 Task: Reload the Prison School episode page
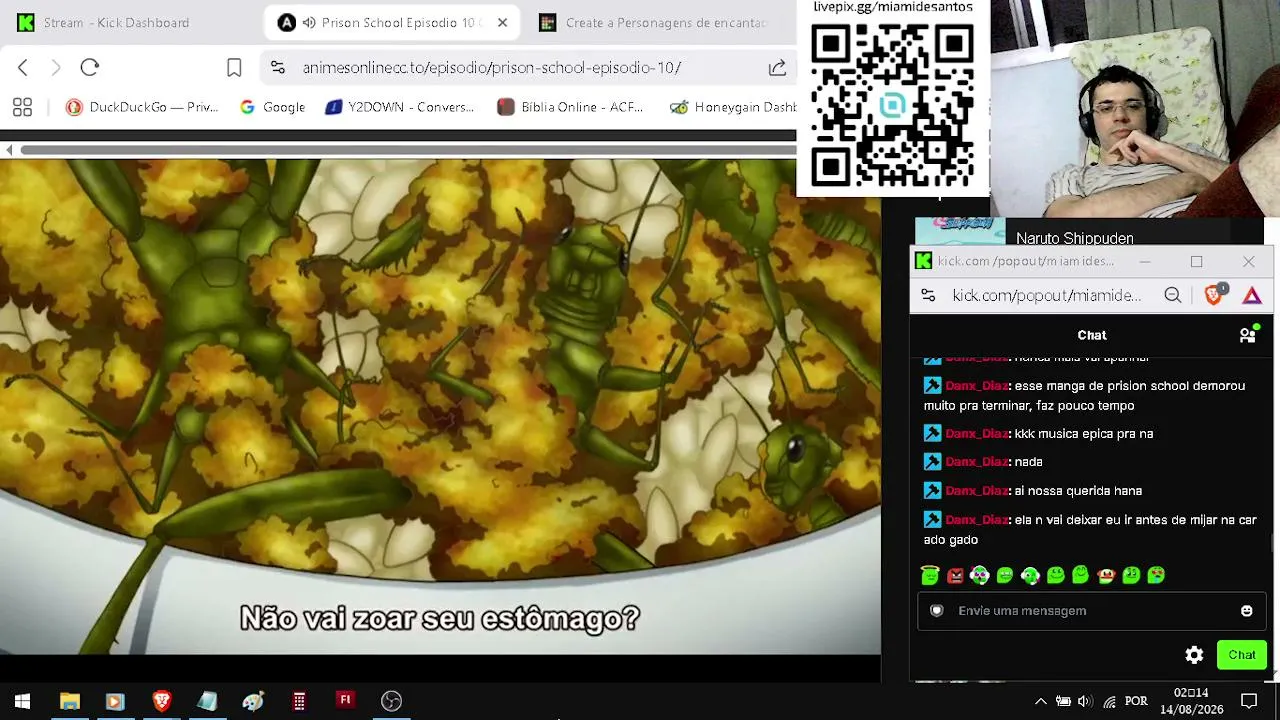(90, 67)
